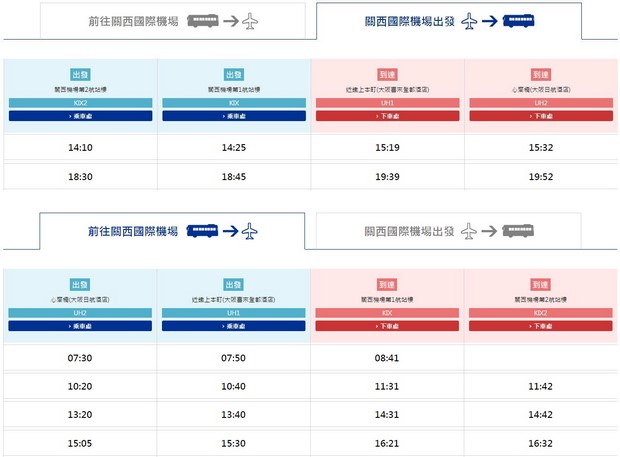620x457 pixels.
Task: Open 乘車處 button under UH2 in lower table
Action: [80, 326]
